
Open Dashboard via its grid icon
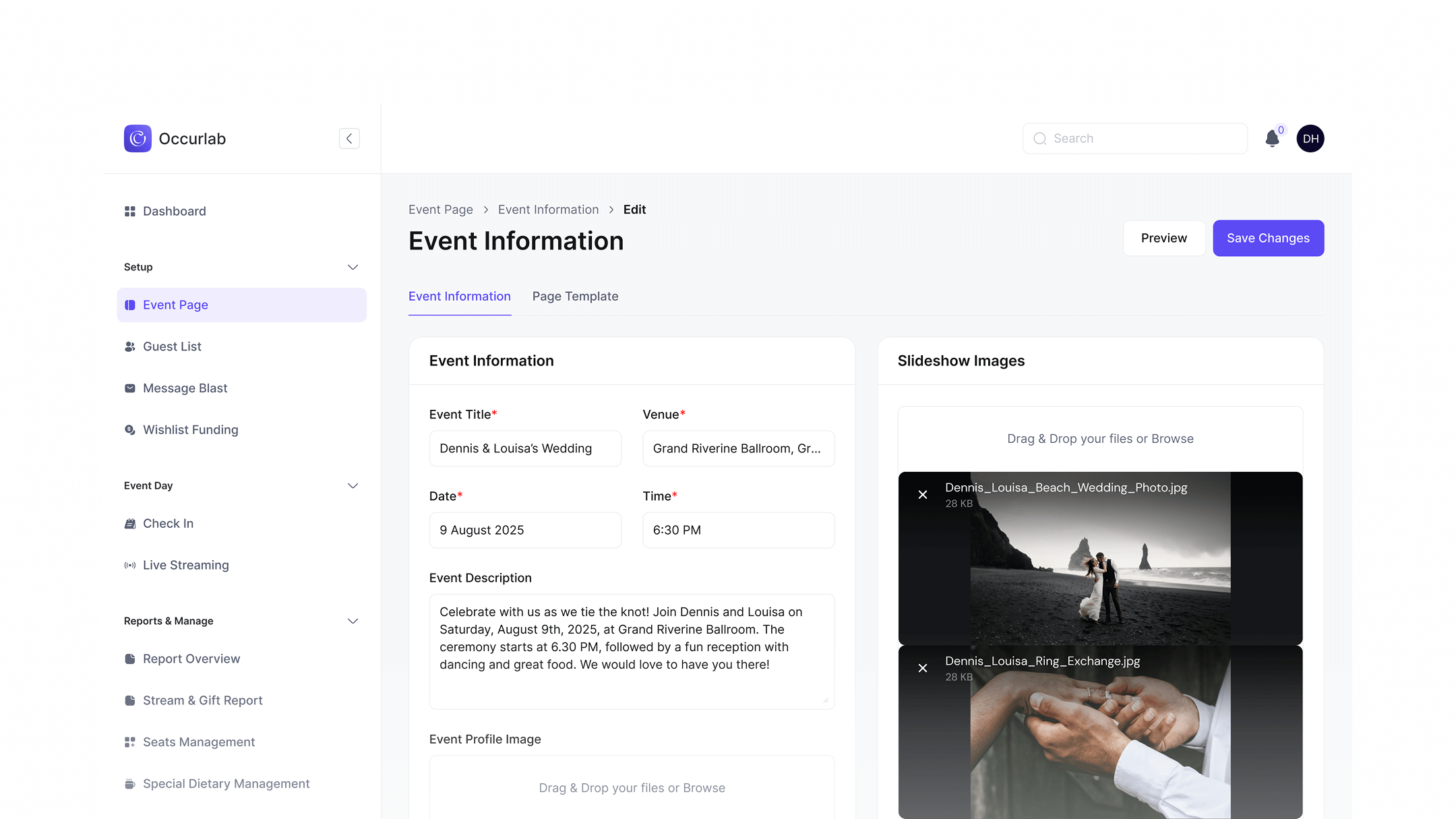coord(130,212)
